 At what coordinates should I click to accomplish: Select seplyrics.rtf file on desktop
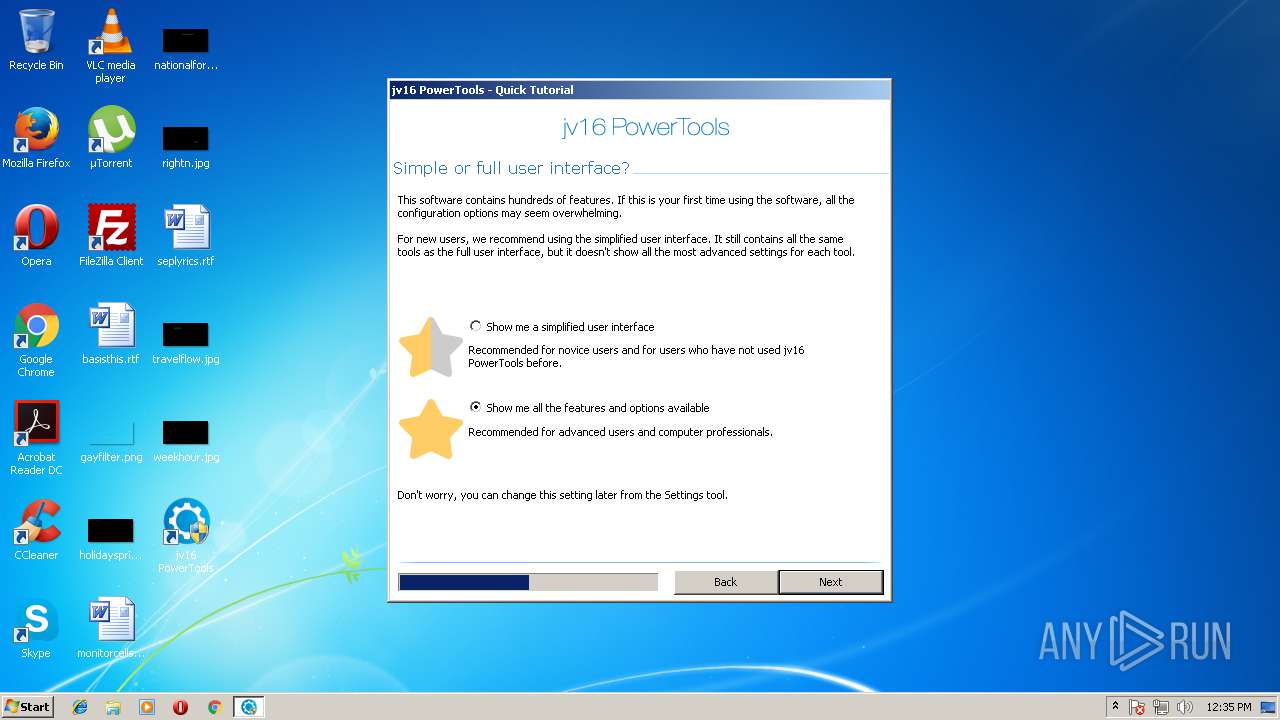186,237
